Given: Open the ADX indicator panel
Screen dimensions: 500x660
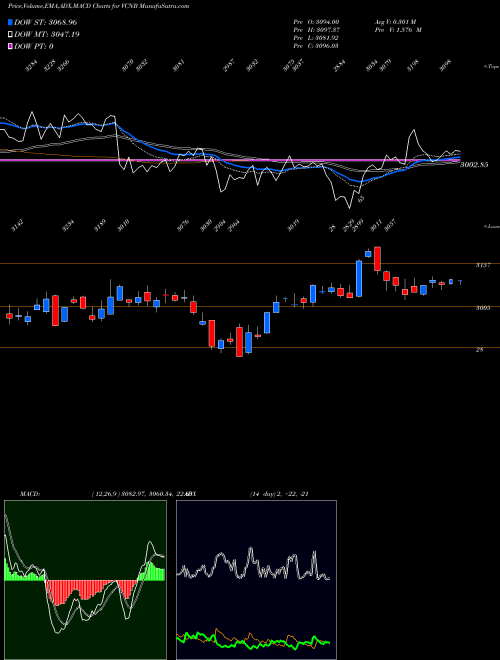Looking at the screenshot, I should coord(256,580).
